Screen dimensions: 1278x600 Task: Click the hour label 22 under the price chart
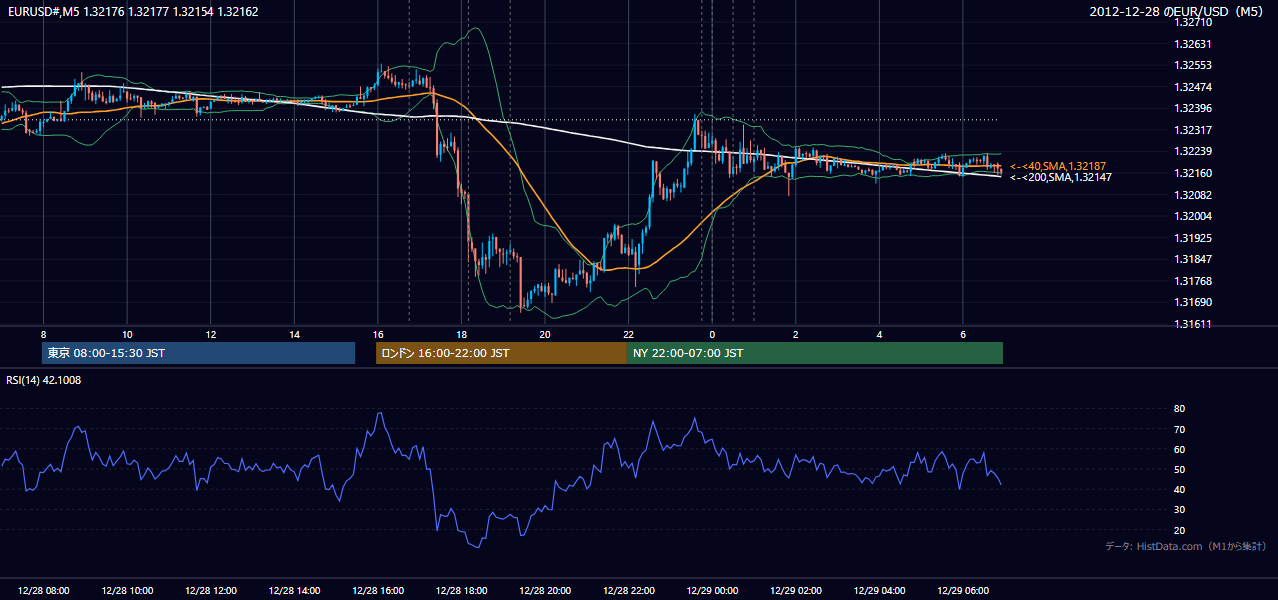coord(628,334)
